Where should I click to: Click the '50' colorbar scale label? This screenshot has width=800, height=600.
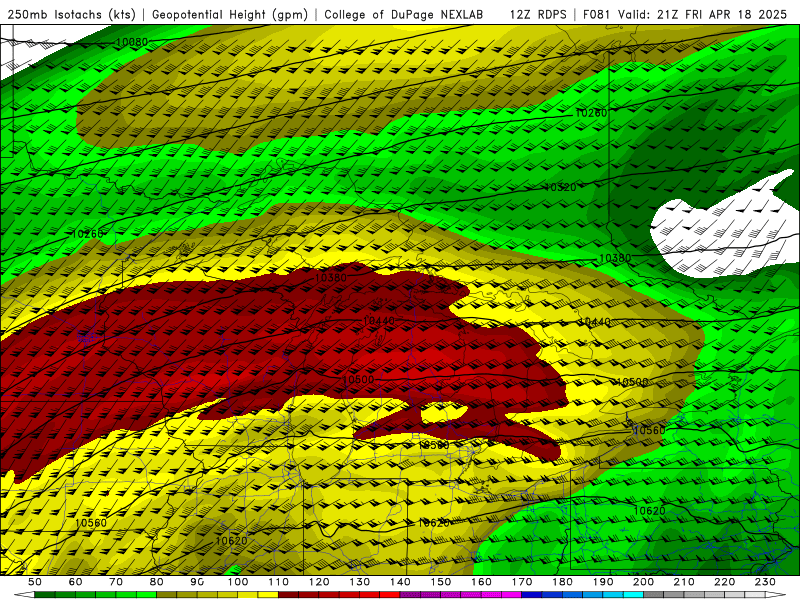(x=35, y=582)
